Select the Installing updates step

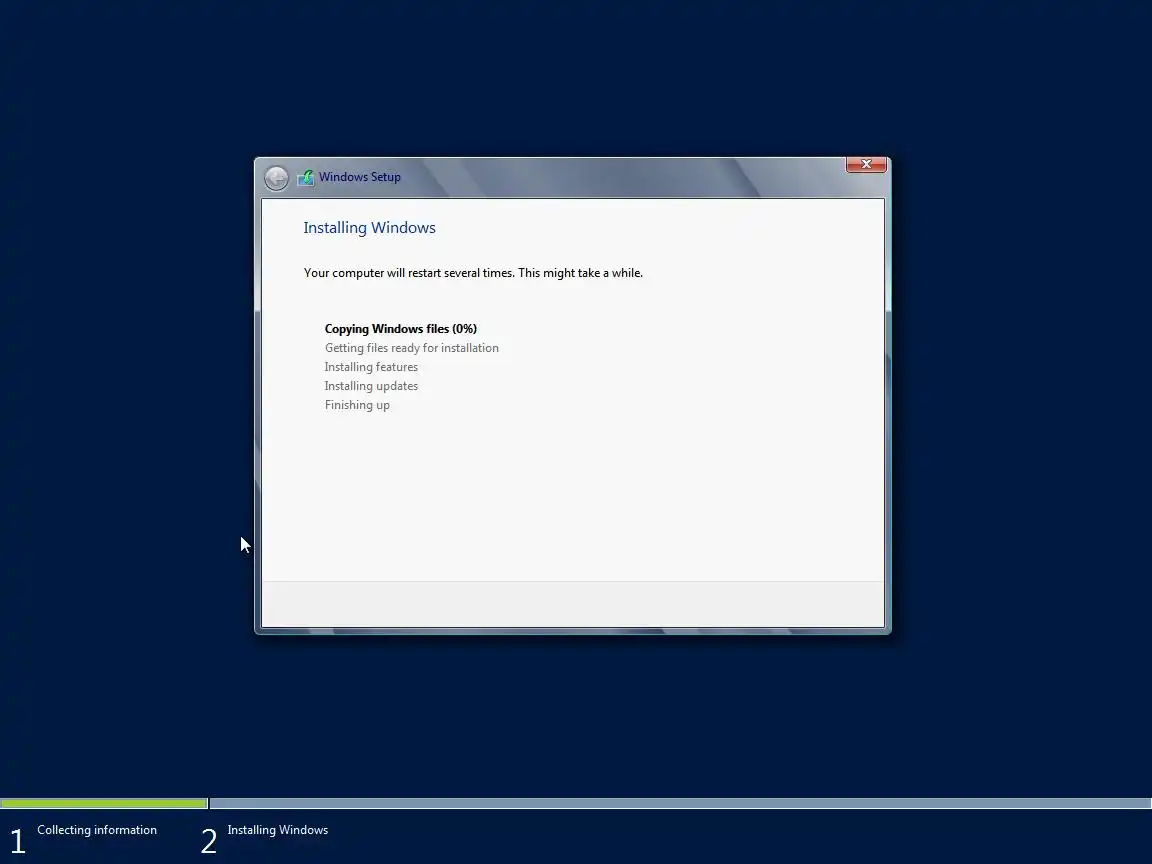click(x=371, y=386)
